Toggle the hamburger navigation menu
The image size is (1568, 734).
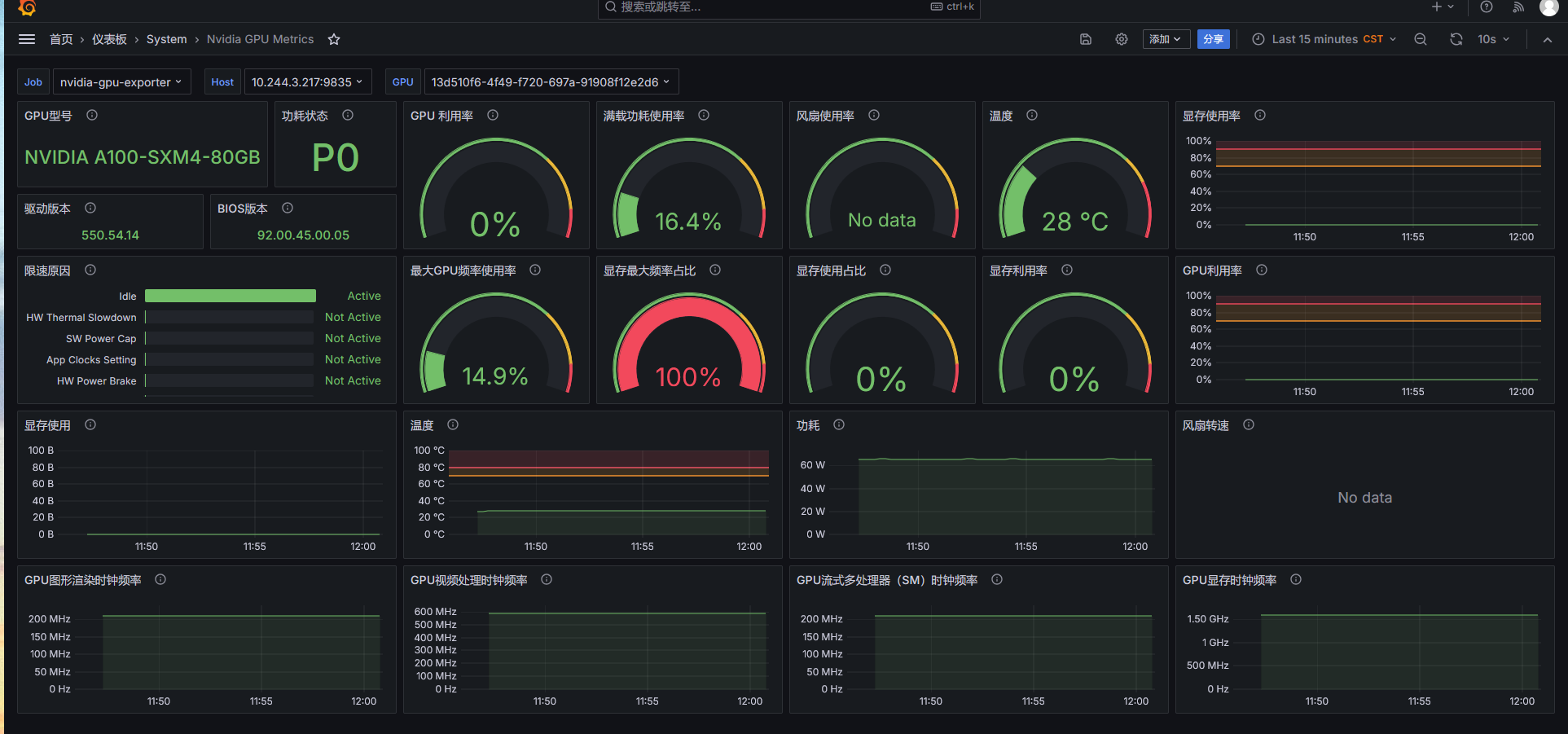click(27, 39)
